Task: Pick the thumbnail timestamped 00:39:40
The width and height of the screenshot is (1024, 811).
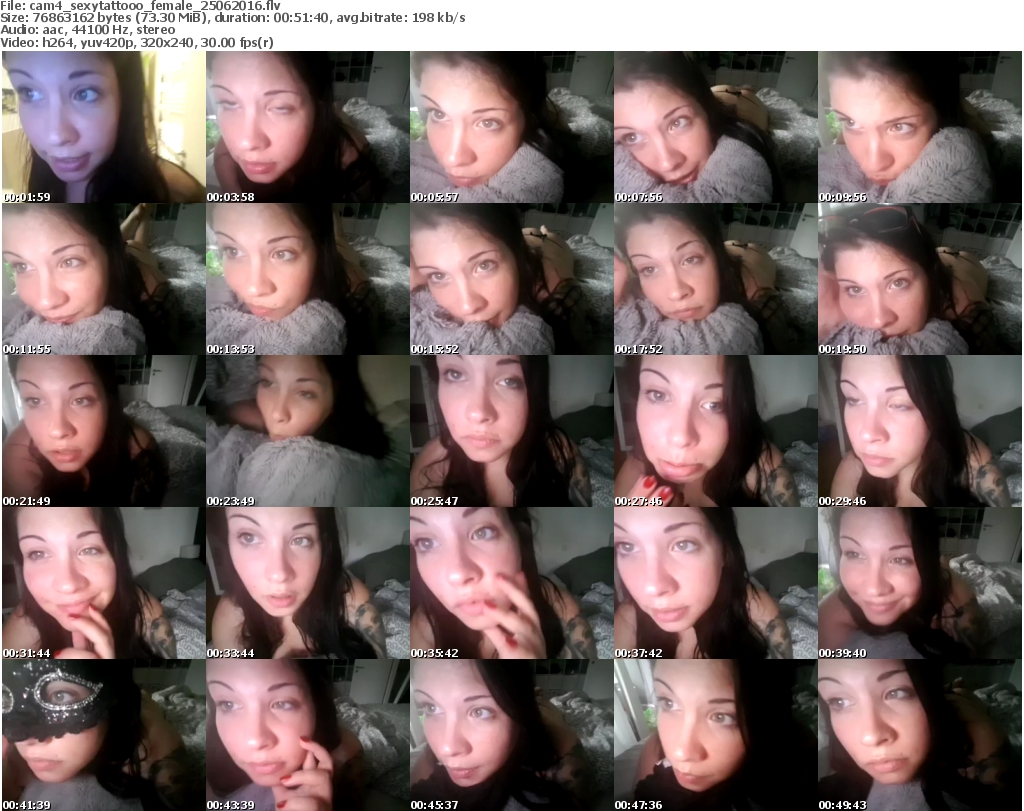Action: point(920,583)
